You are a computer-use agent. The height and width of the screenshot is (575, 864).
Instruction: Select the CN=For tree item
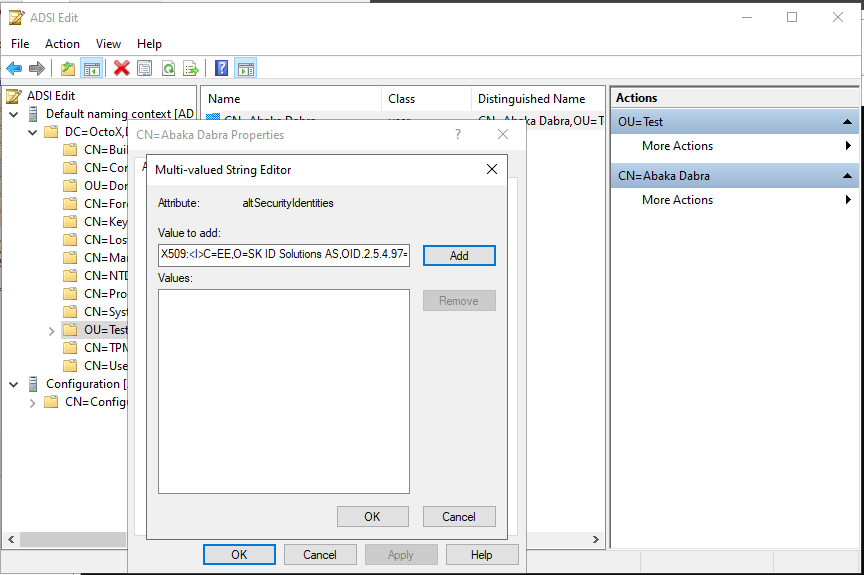click(x=106, y=204)
